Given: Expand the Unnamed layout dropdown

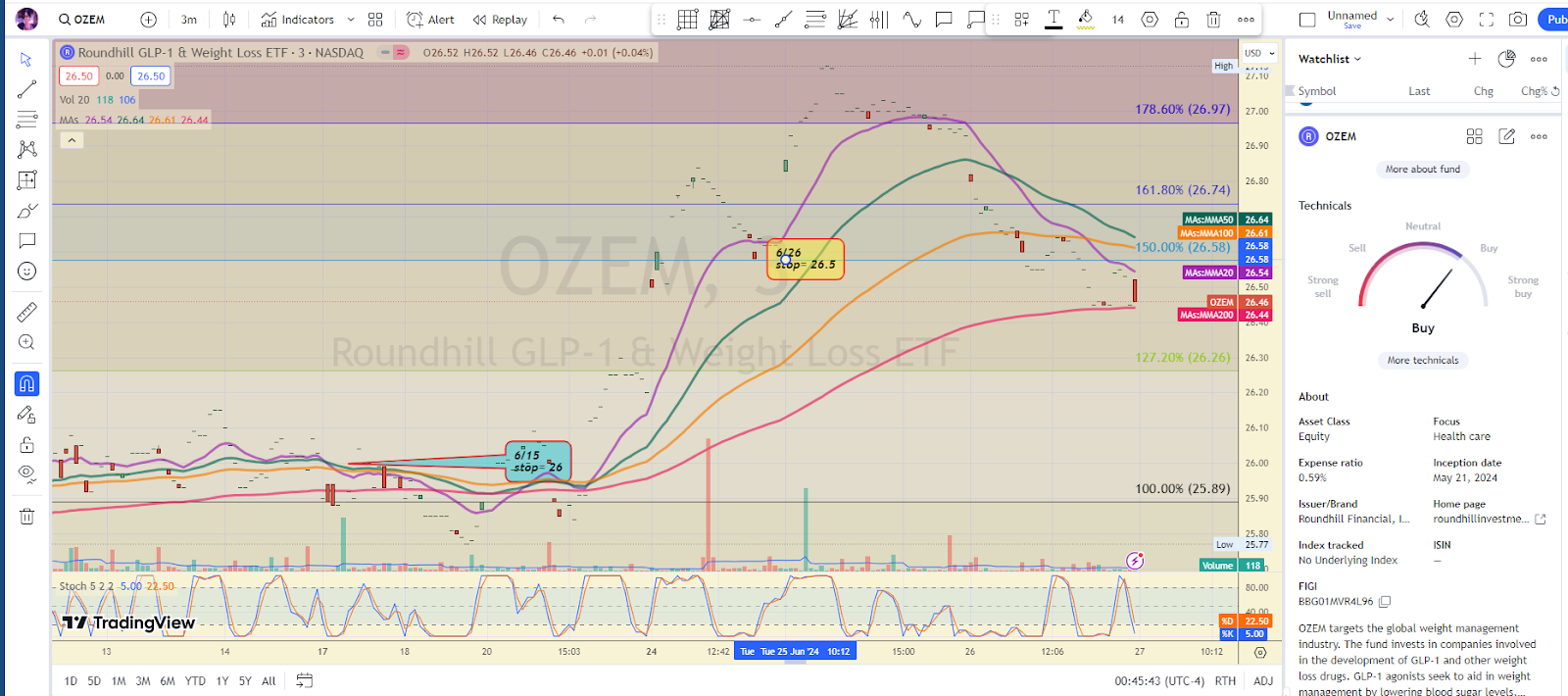Looking at the screenshot, I should point(1390,20).
